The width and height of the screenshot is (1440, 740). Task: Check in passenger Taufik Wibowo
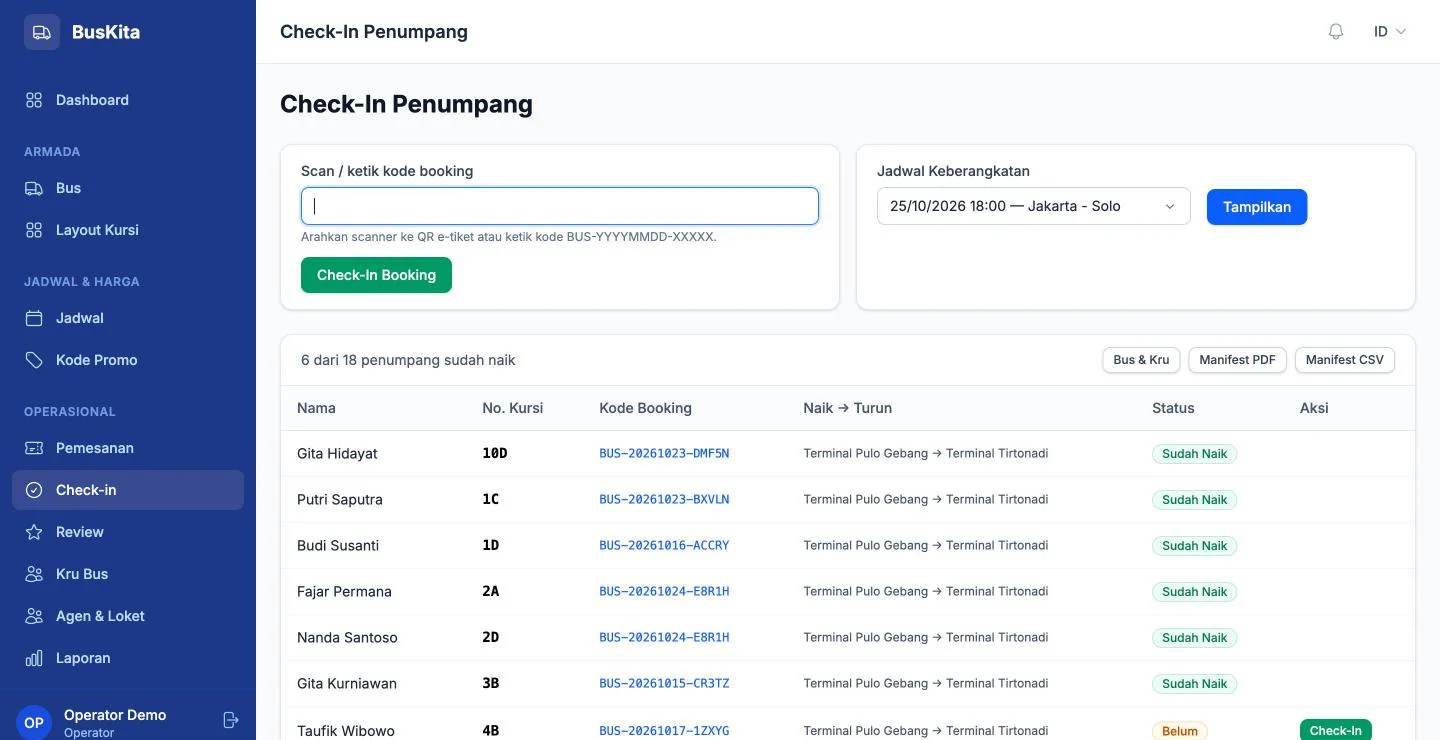coord(1336,730)
